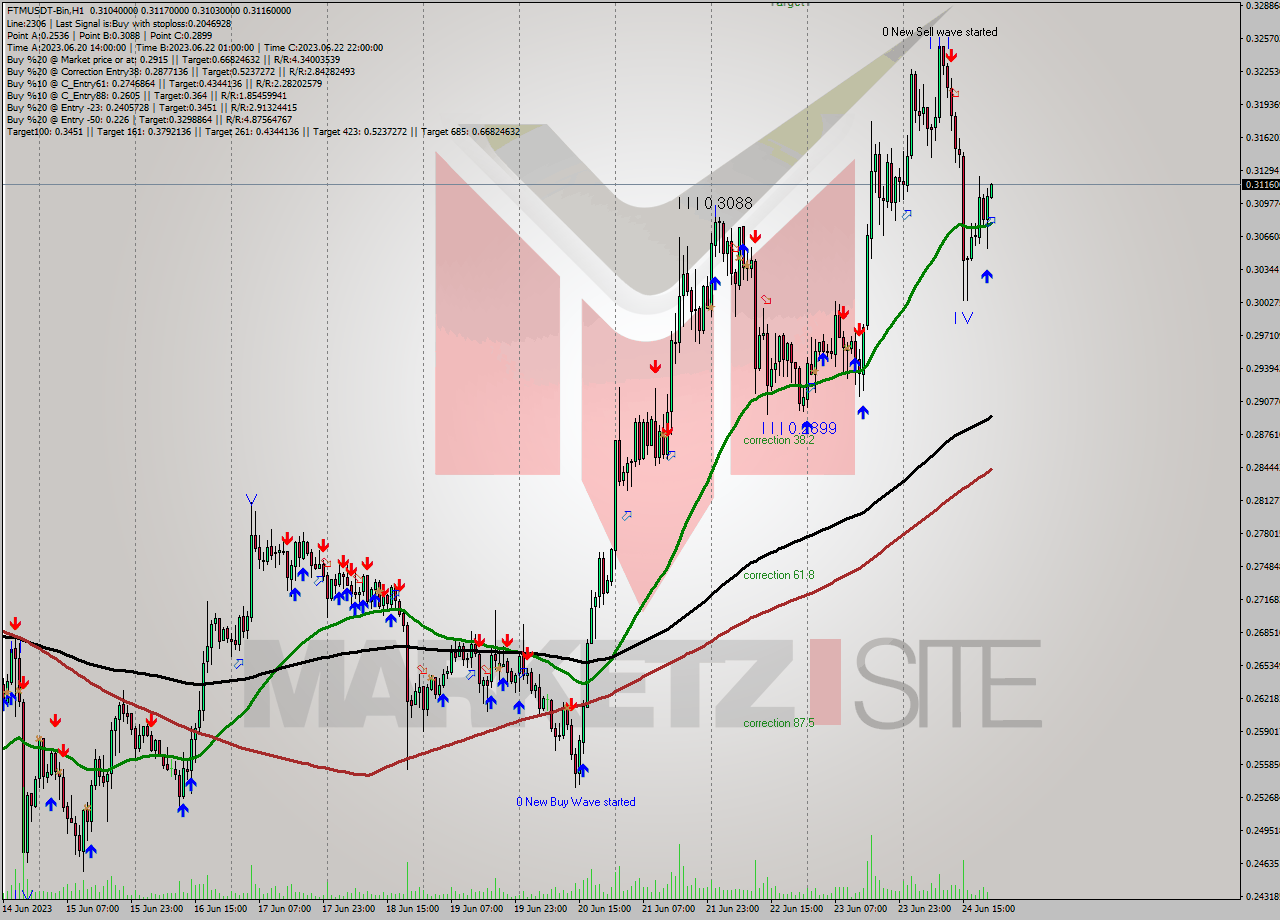1280x920 pixels.
Task: Click the FTMUSDT-Bin,H1 chart title text
Action: pyautogui.click(x=47, y=10)
